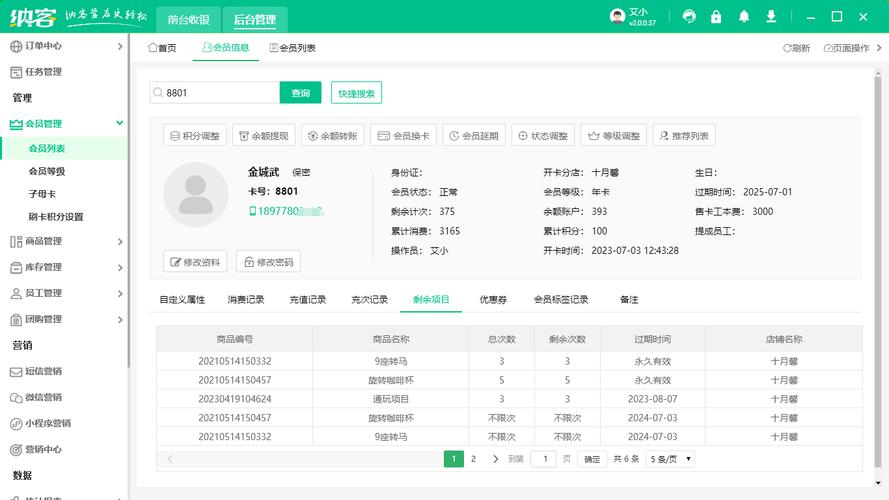Open 自定义属性 tab
Viewport: 889px width, 500px height.
(182, 300)
